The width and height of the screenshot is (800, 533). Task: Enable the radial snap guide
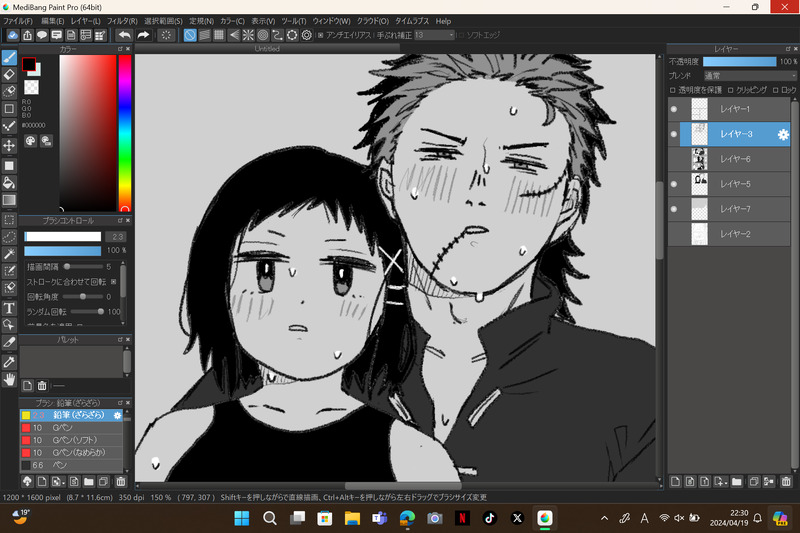point(248,35)
